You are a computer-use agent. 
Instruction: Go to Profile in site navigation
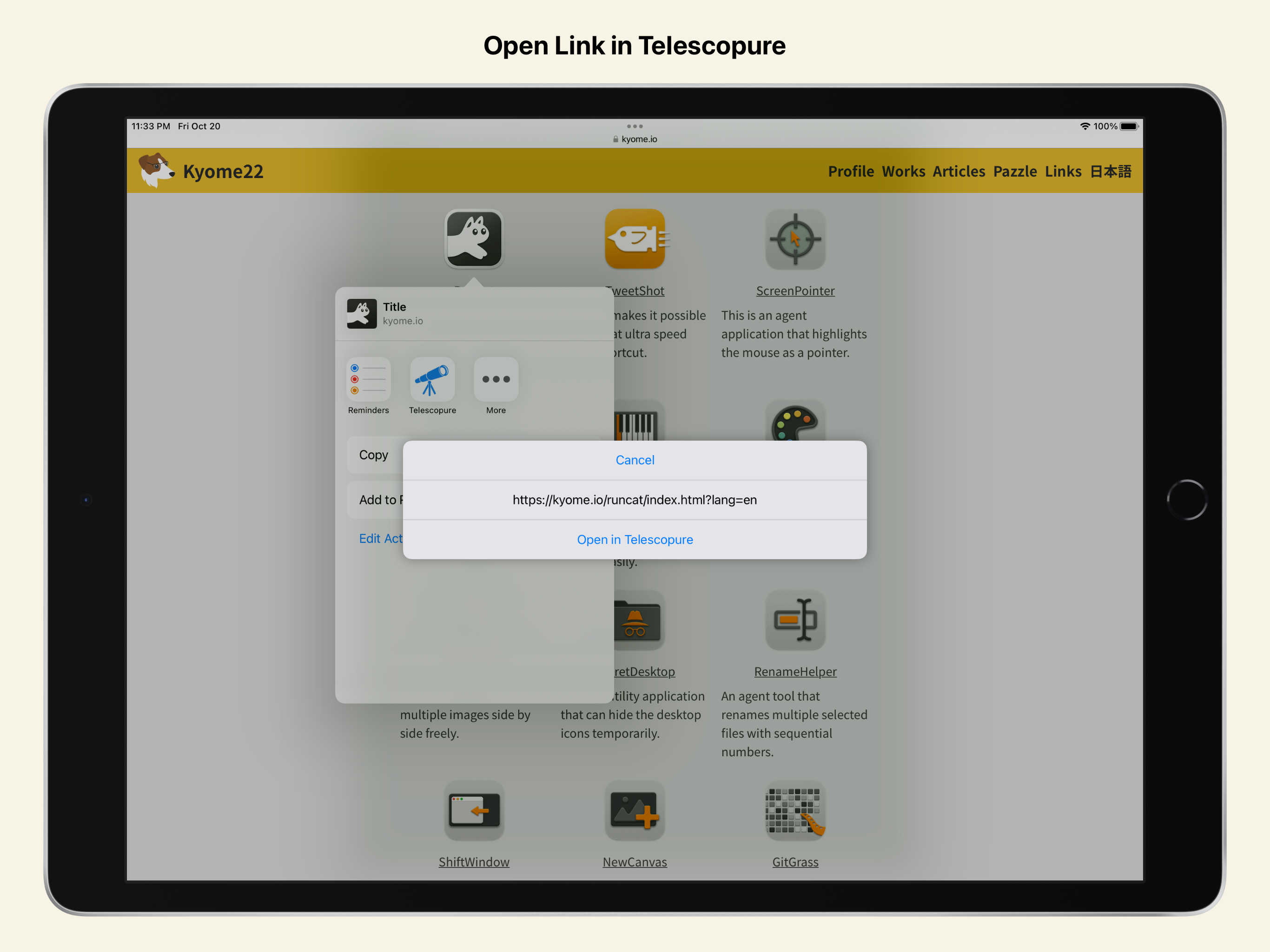(x=851, y=171)
